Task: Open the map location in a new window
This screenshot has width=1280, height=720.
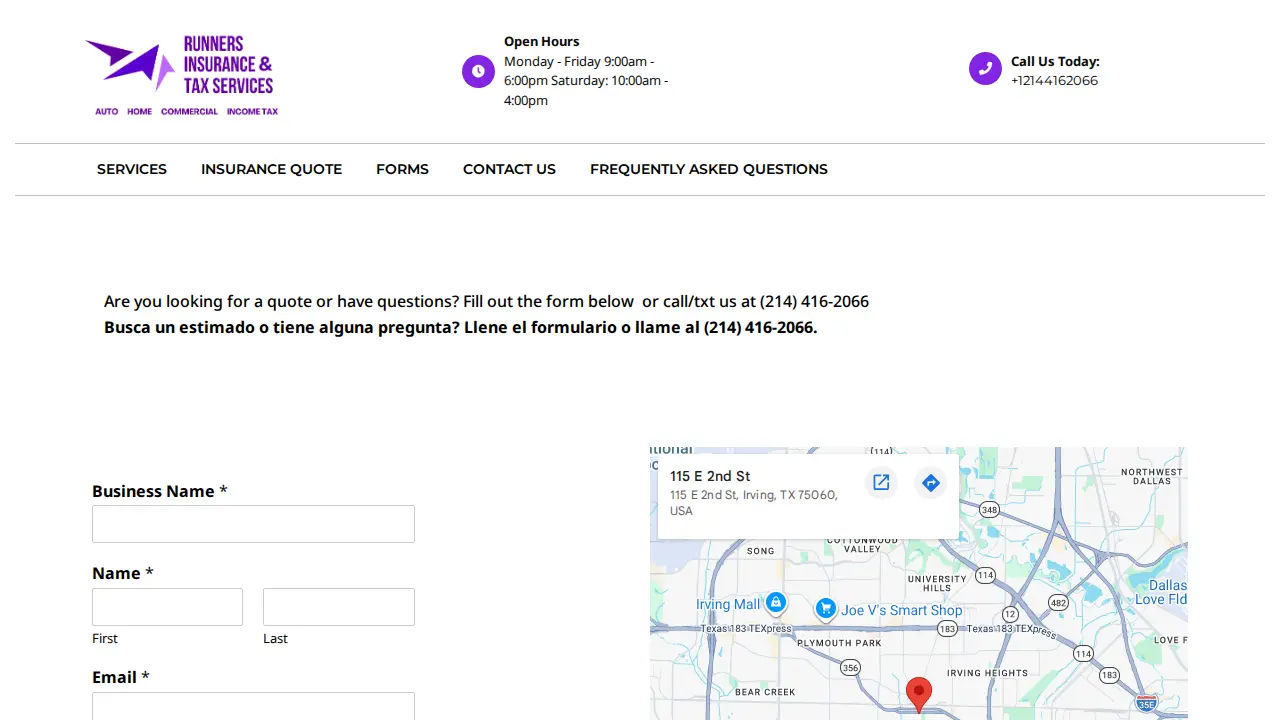Action: (x=881, y=483)
